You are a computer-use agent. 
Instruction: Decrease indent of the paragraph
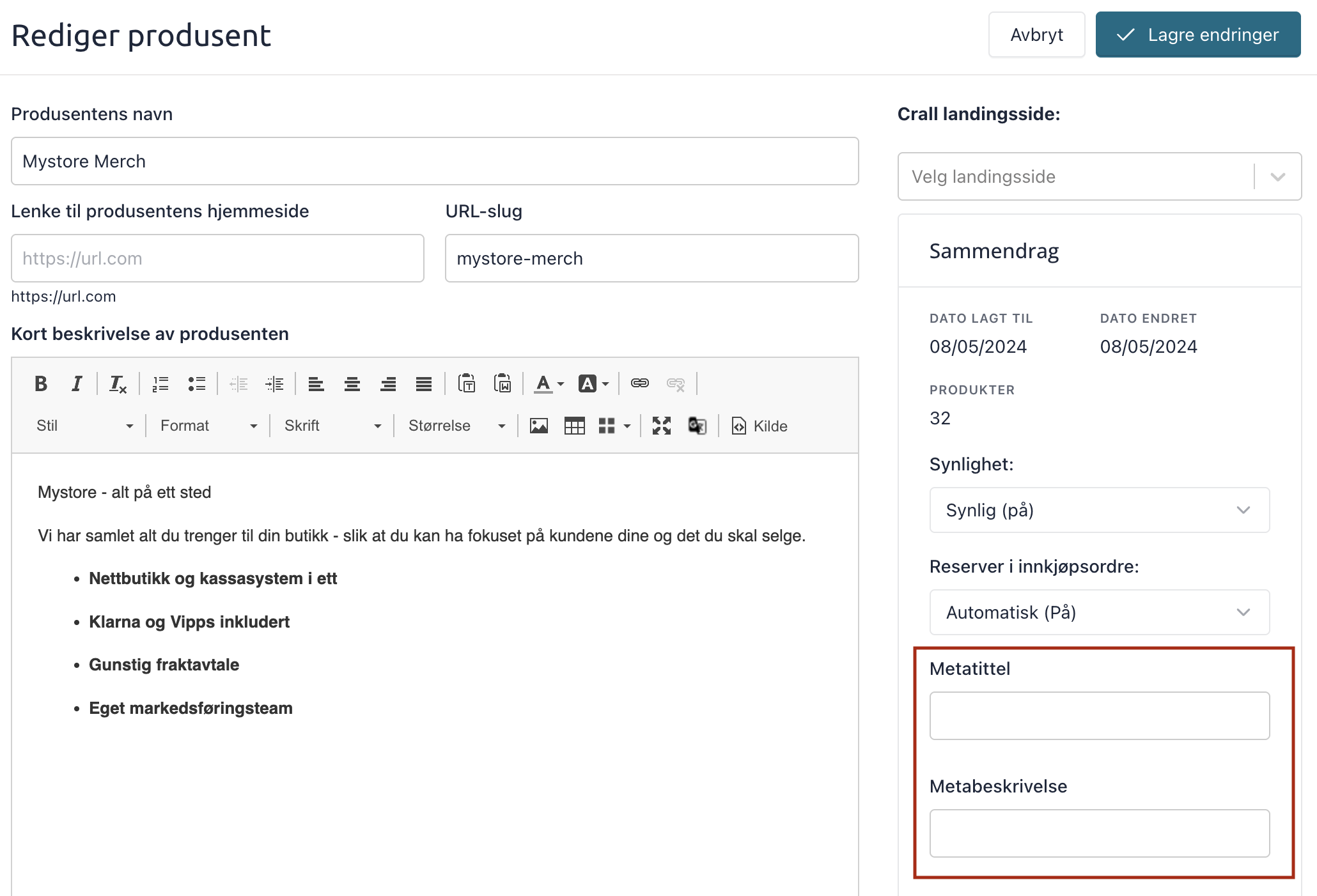click(238, 383)
